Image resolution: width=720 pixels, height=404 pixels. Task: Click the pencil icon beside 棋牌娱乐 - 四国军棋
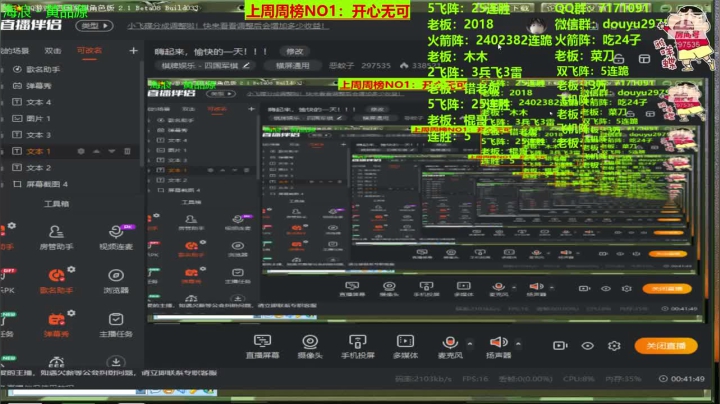point(246,66)
